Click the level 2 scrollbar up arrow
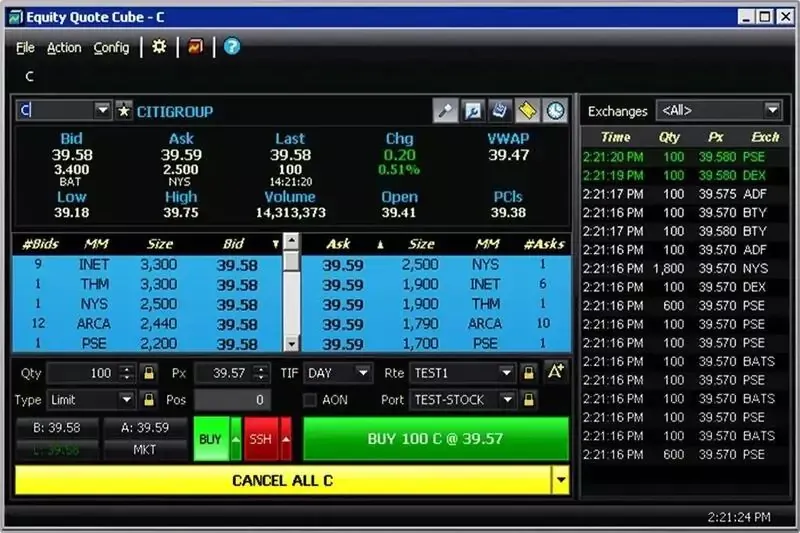The width and height of the screenshot is (800, 533). tap(291, 241)
